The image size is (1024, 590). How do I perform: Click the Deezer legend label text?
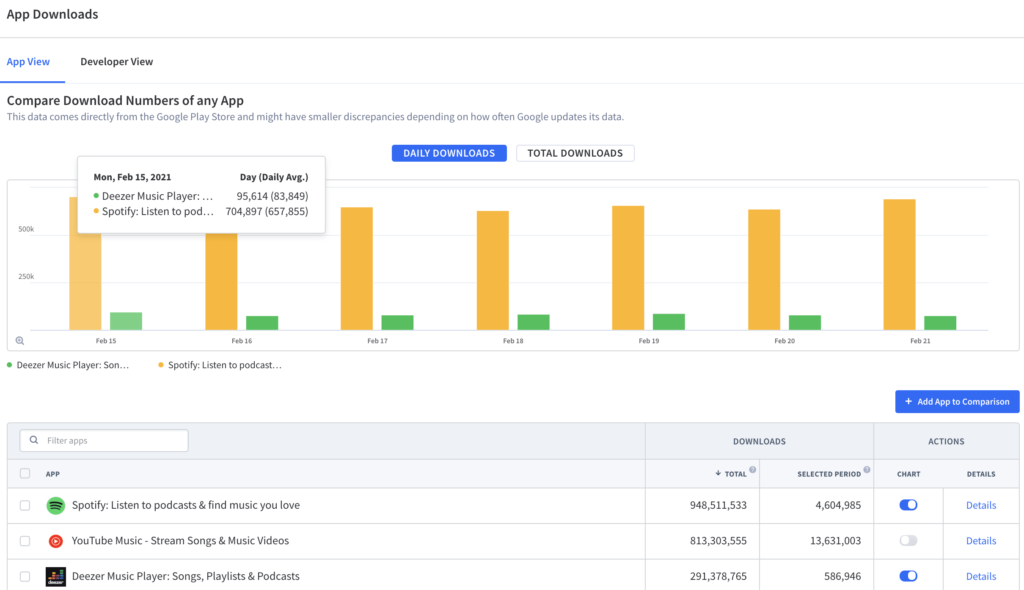pos(72,365)
